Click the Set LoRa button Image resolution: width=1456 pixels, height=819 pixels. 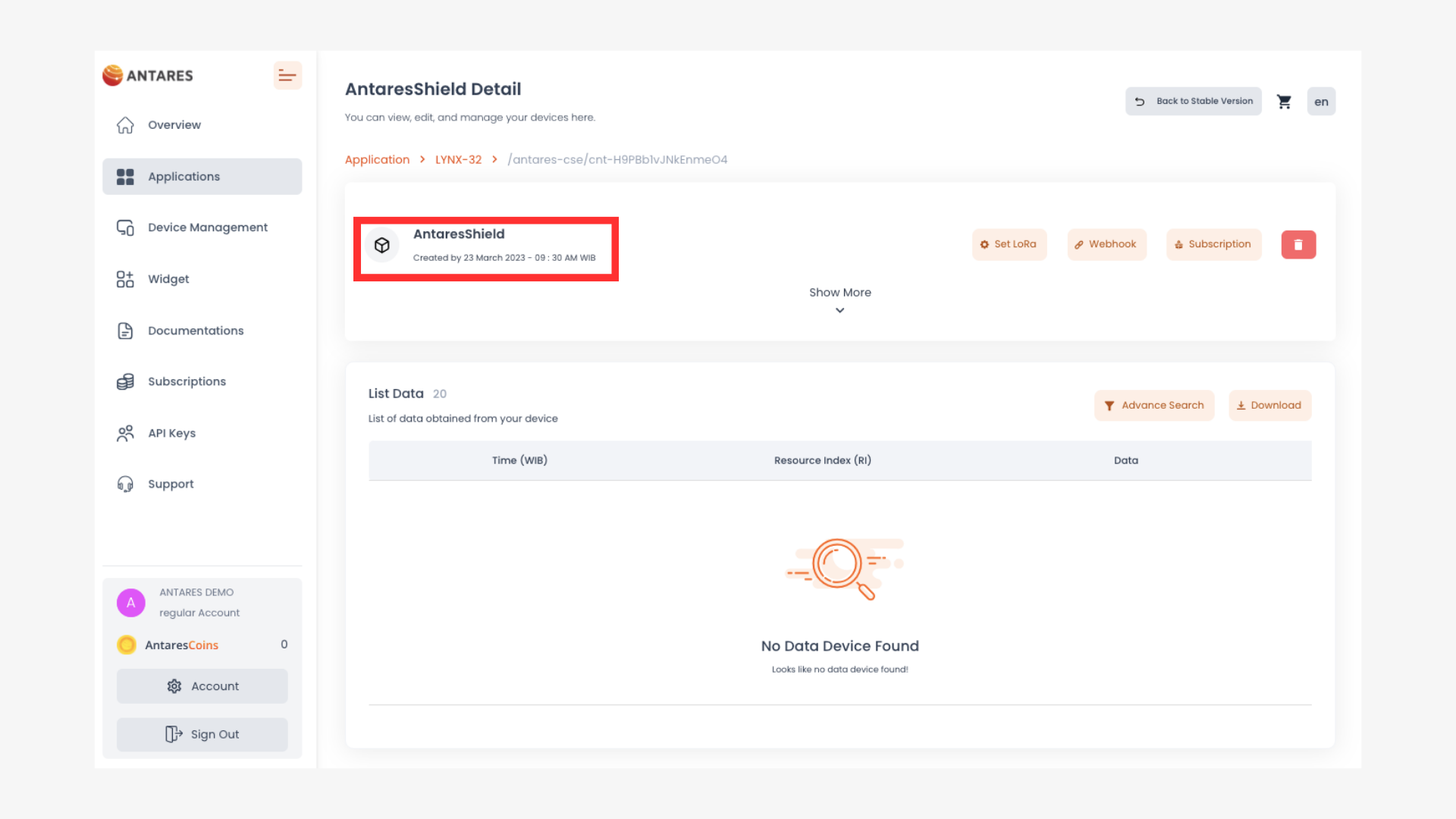(1009, 244)
